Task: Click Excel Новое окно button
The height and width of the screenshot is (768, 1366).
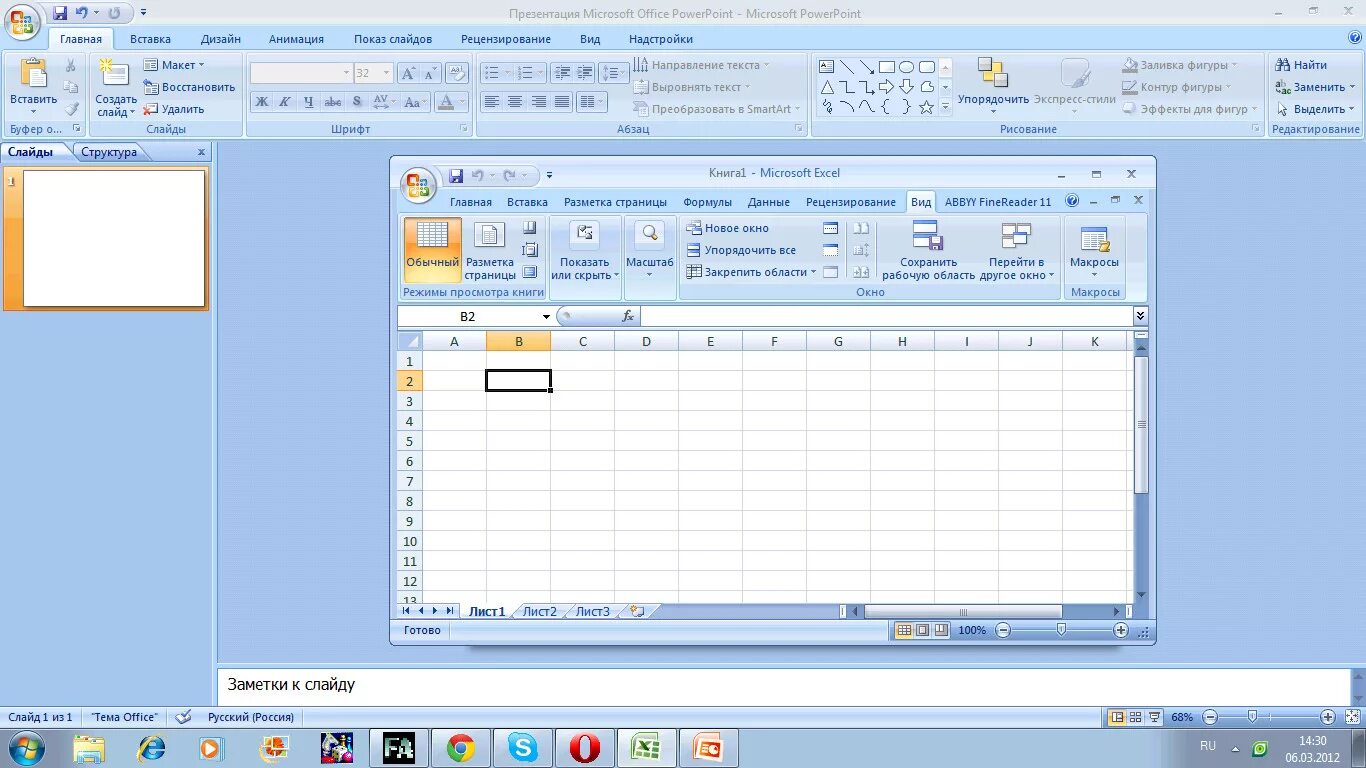Action: pyautogui.click(x=727, y=228)
